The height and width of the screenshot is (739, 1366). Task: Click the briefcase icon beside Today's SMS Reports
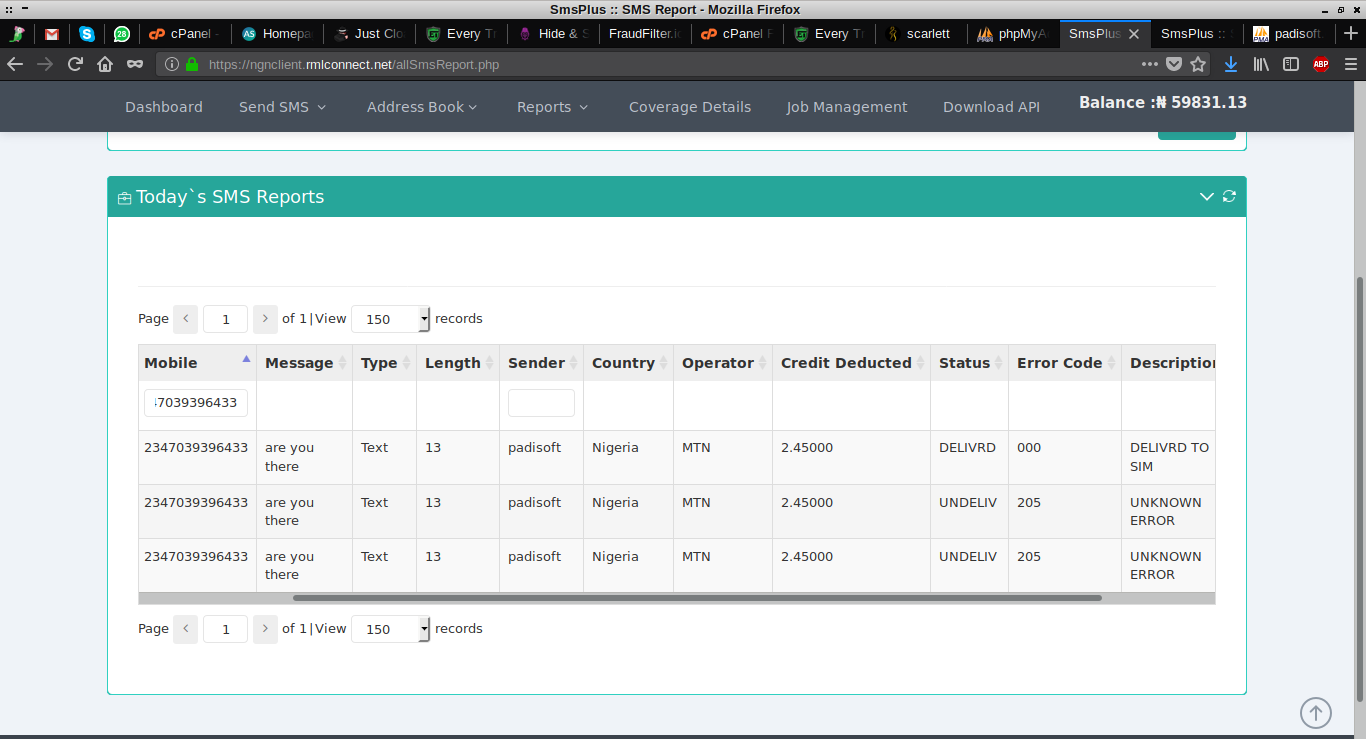124,198
